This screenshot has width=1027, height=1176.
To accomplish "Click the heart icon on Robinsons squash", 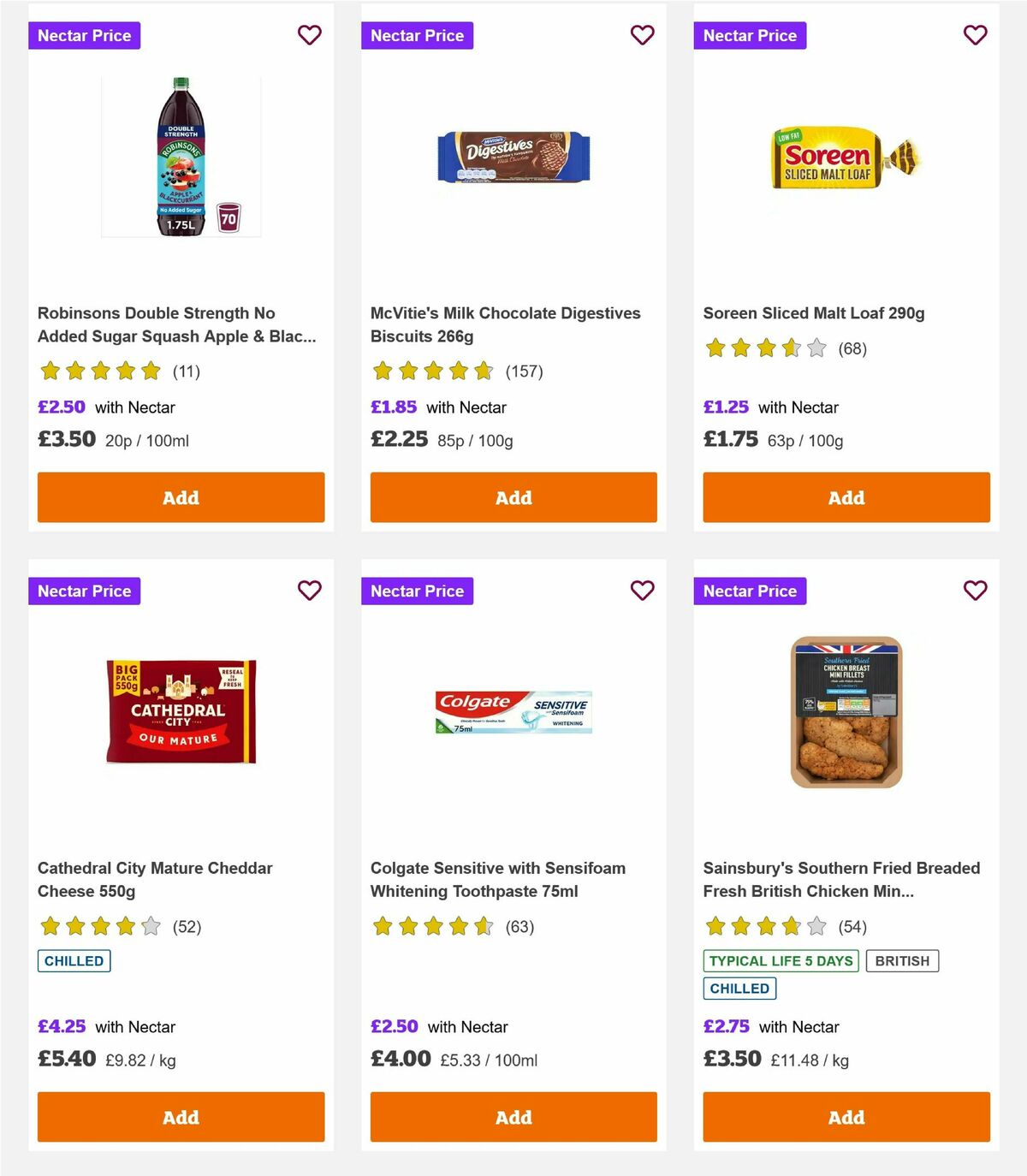I will click(x=309, y=35).
